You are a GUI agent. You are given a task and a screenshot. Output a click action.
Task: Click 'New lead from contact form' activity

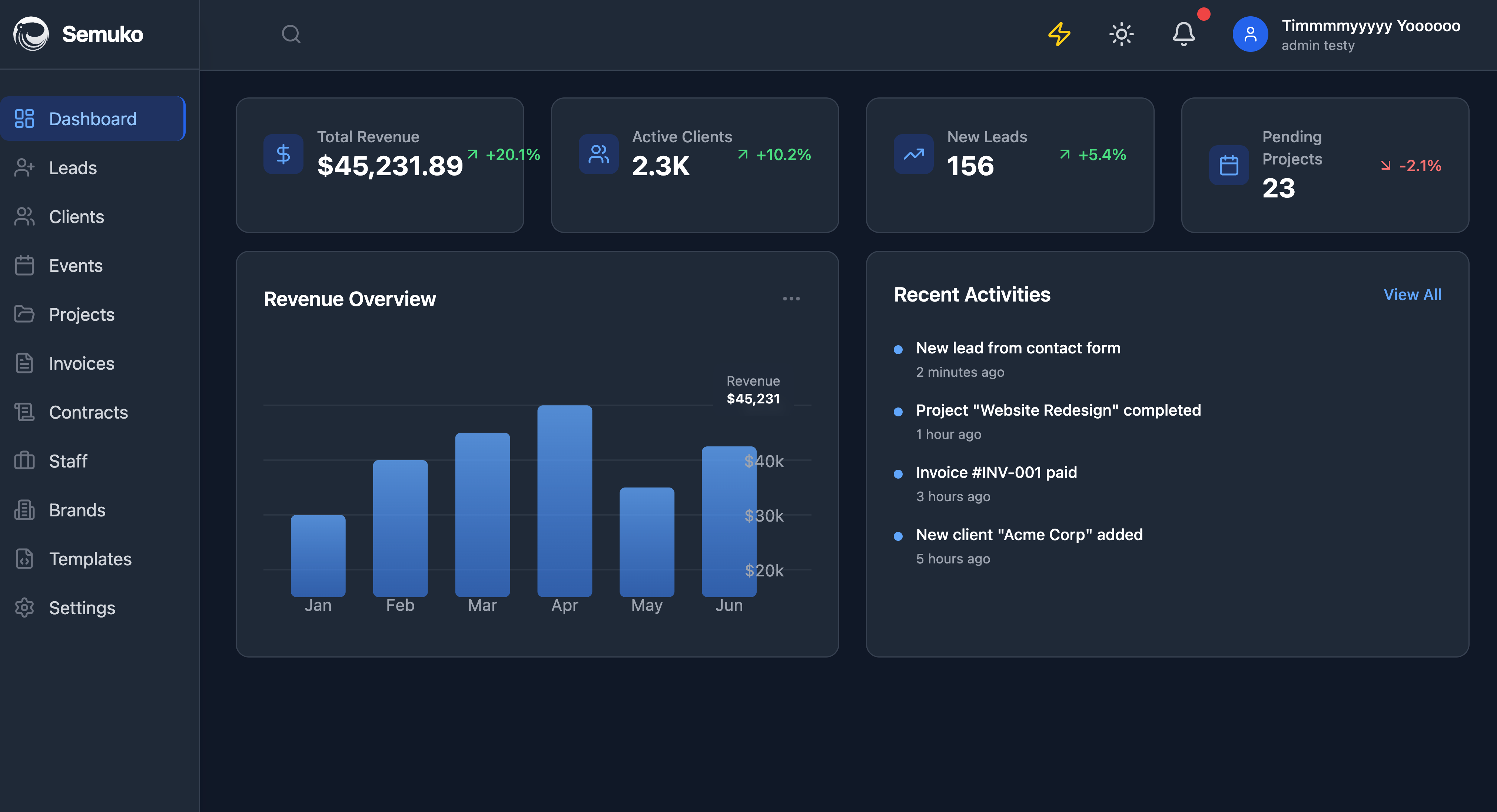coord(1018,348)
